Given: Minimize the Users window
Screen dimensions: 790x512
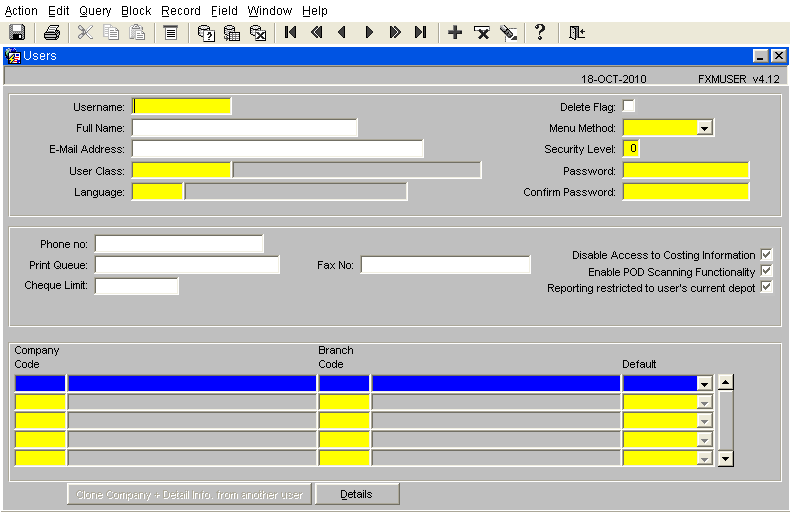Looking at the screenshot, I should [761, 56].
